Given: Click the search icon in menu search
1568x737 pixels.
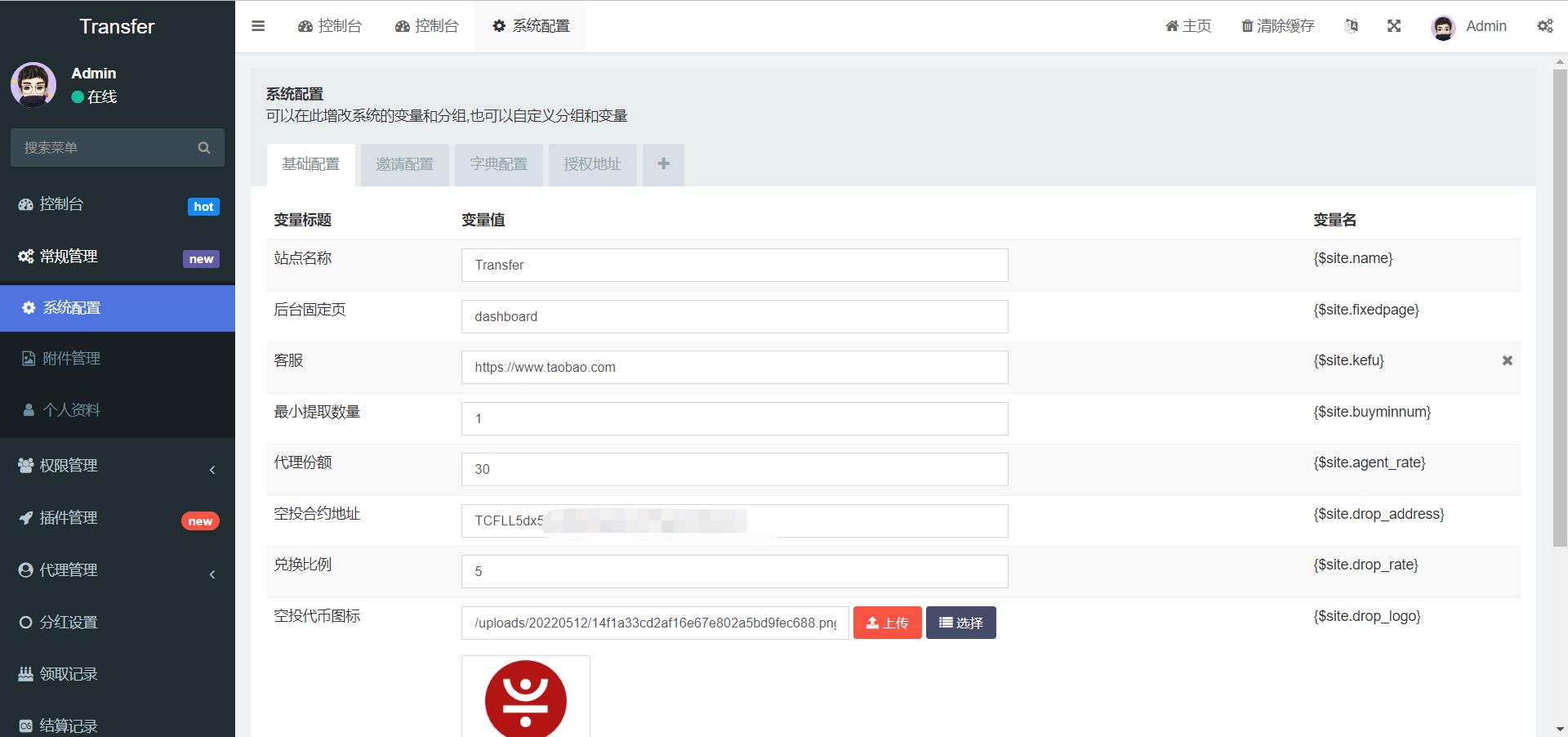Looking at the screenshot, I should [204, 148].
